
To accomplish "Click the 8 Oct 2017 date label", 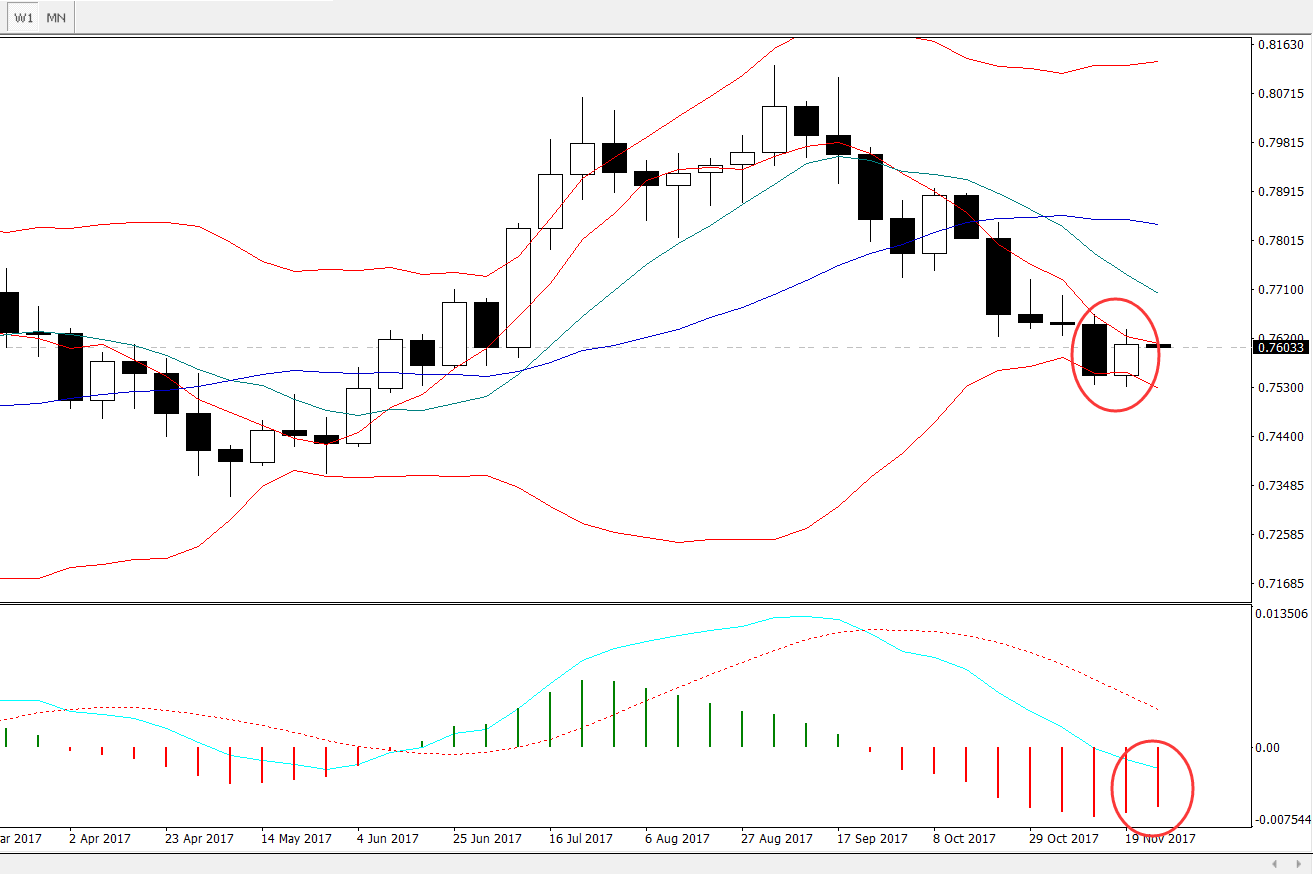I will (965, 839).
